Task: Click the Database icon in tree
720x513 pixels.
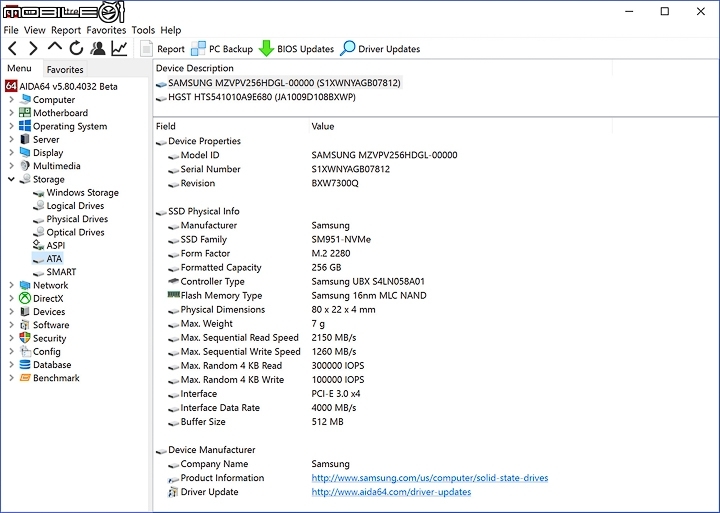Action: click(25, 365)
